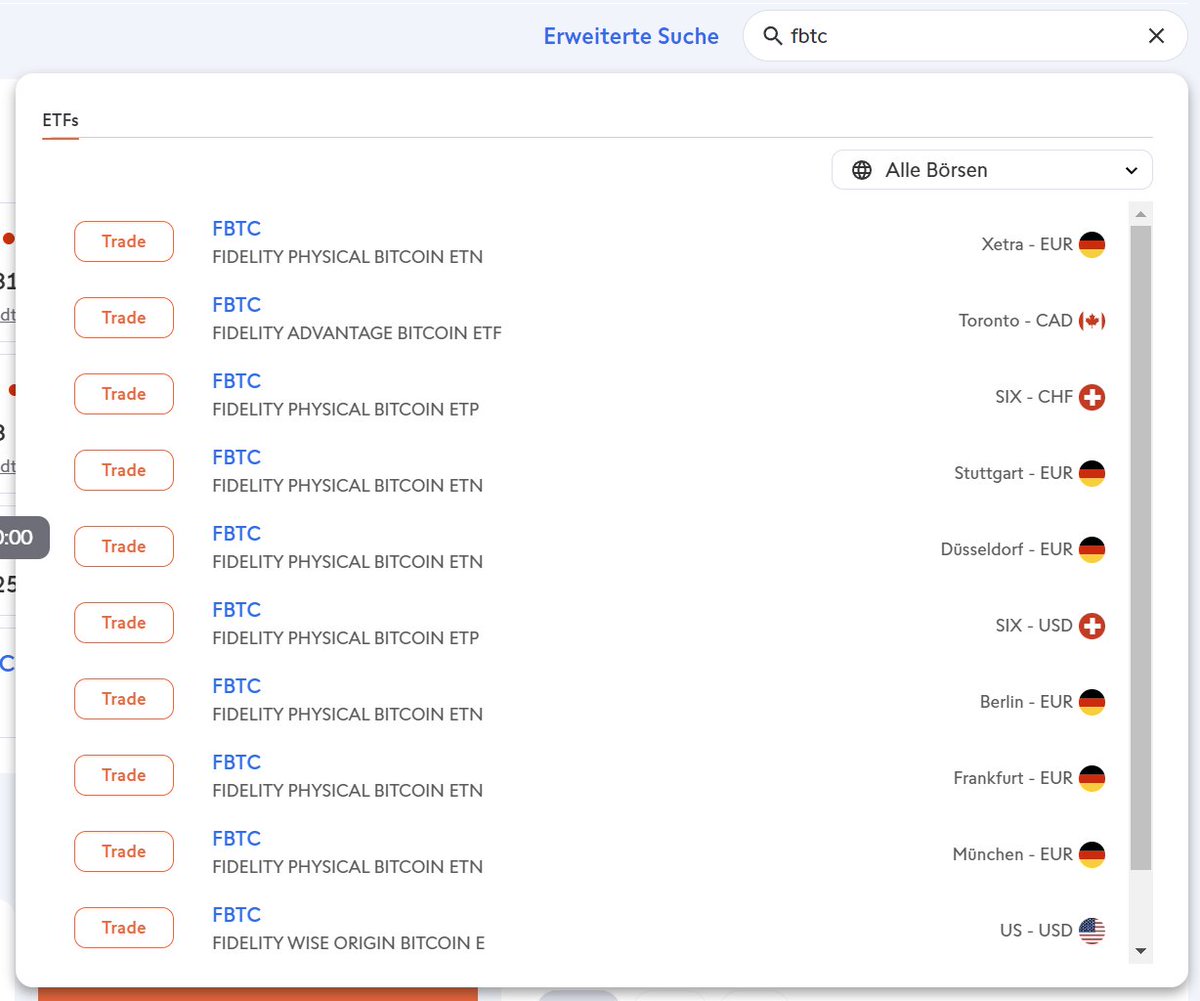
Task: Click the US - USD exchange label
Action: 1036,931
